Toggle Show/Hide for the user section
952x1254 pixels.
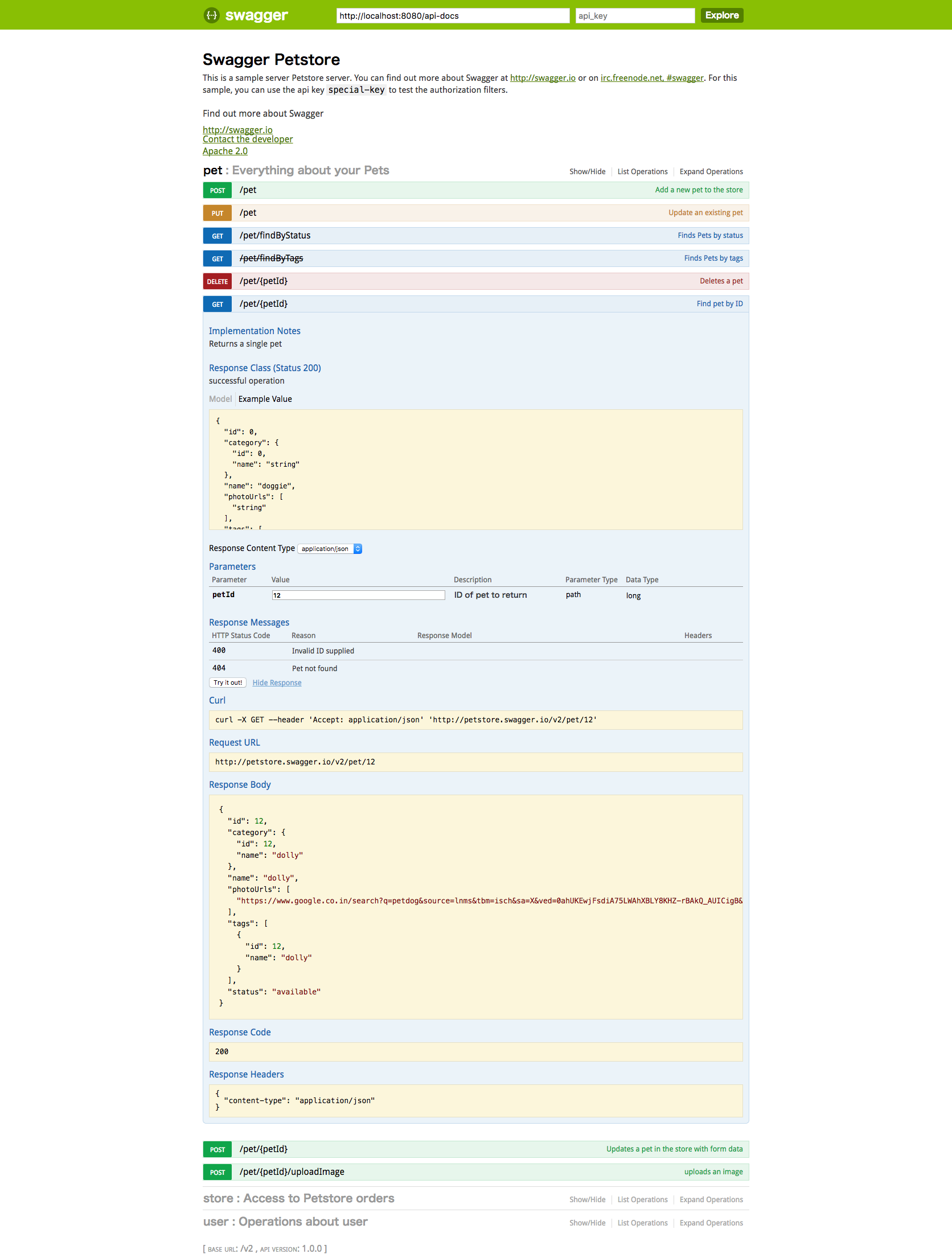(587, 1223)
